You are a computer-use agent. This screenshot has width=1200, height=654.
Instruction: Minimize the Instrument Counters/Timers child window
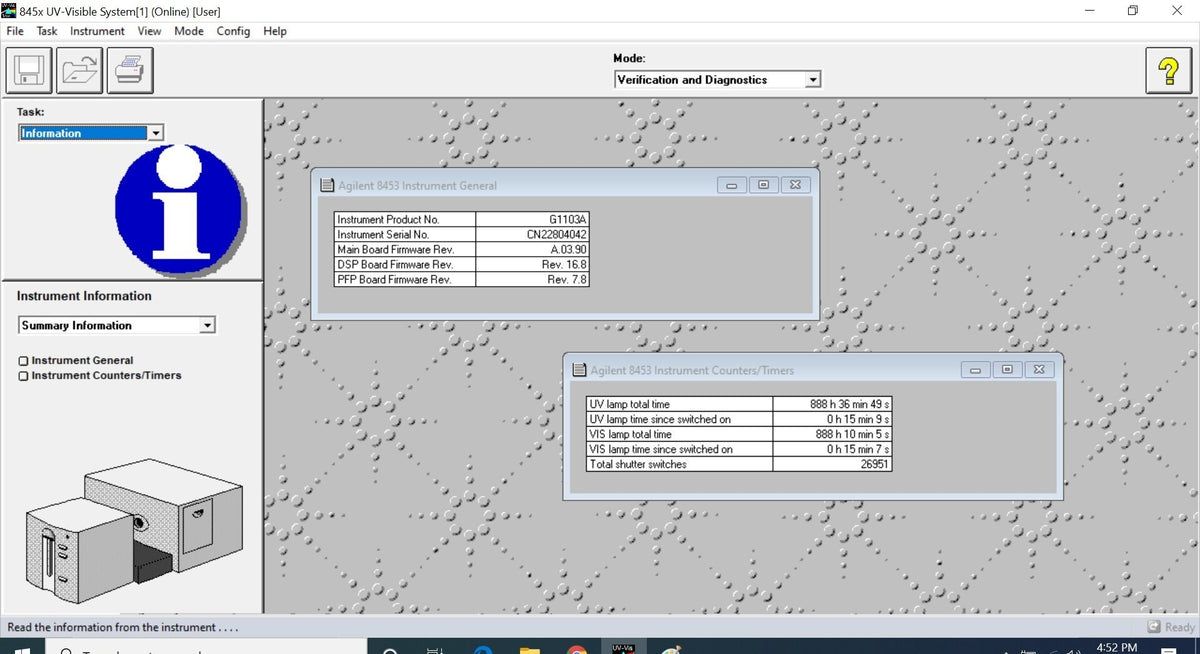click(975, 370)
